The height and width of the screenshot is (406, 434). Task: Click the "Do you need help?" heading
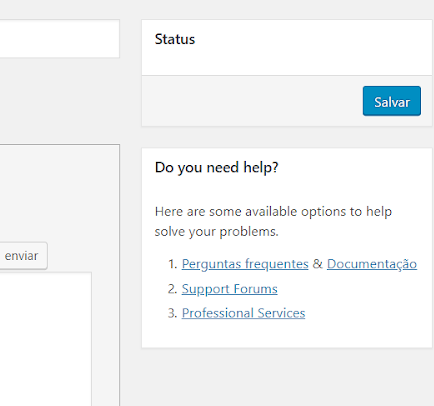(x=216, y=167)
